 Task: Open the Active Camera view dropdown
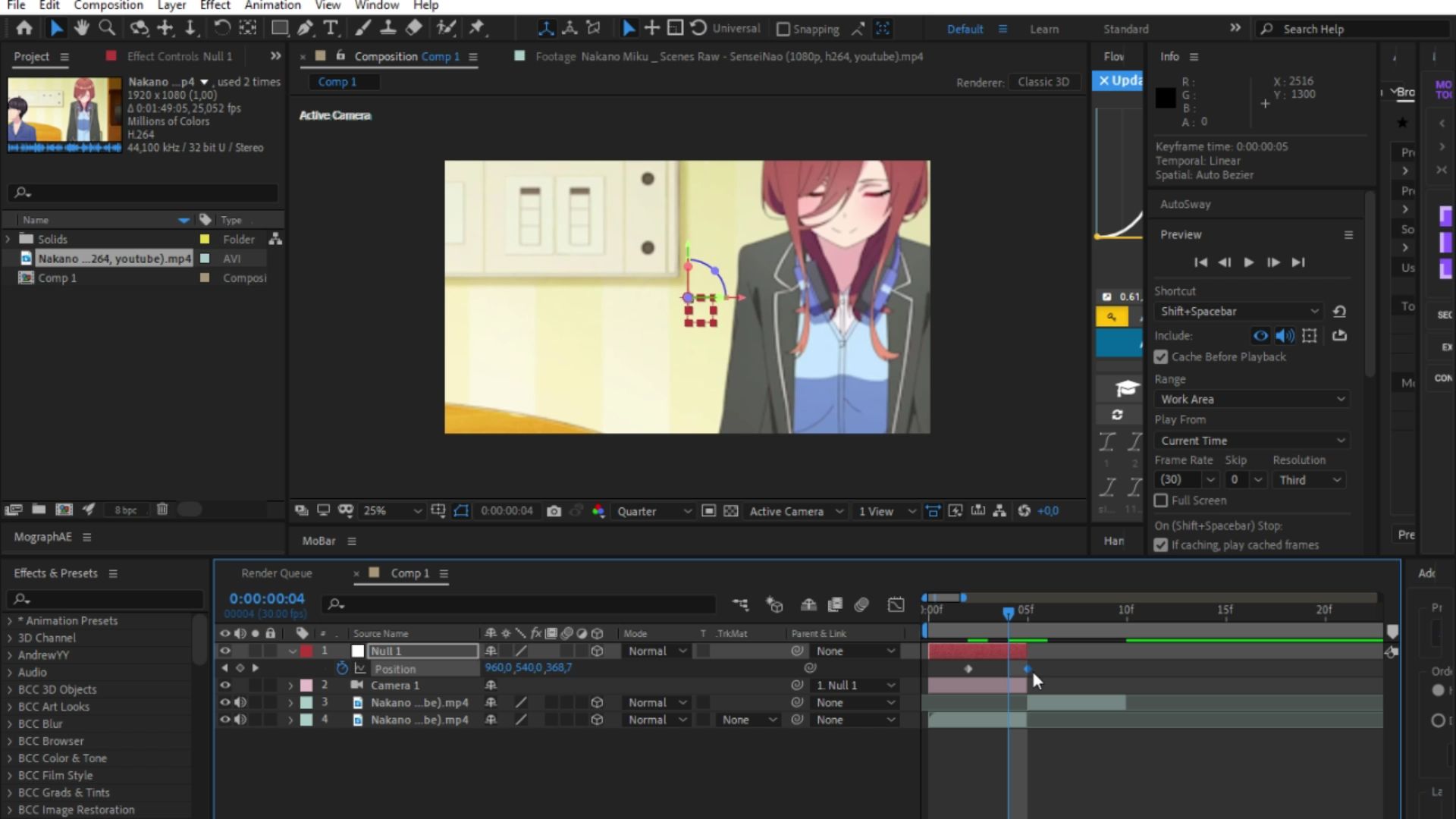click(x=796, y=511)
